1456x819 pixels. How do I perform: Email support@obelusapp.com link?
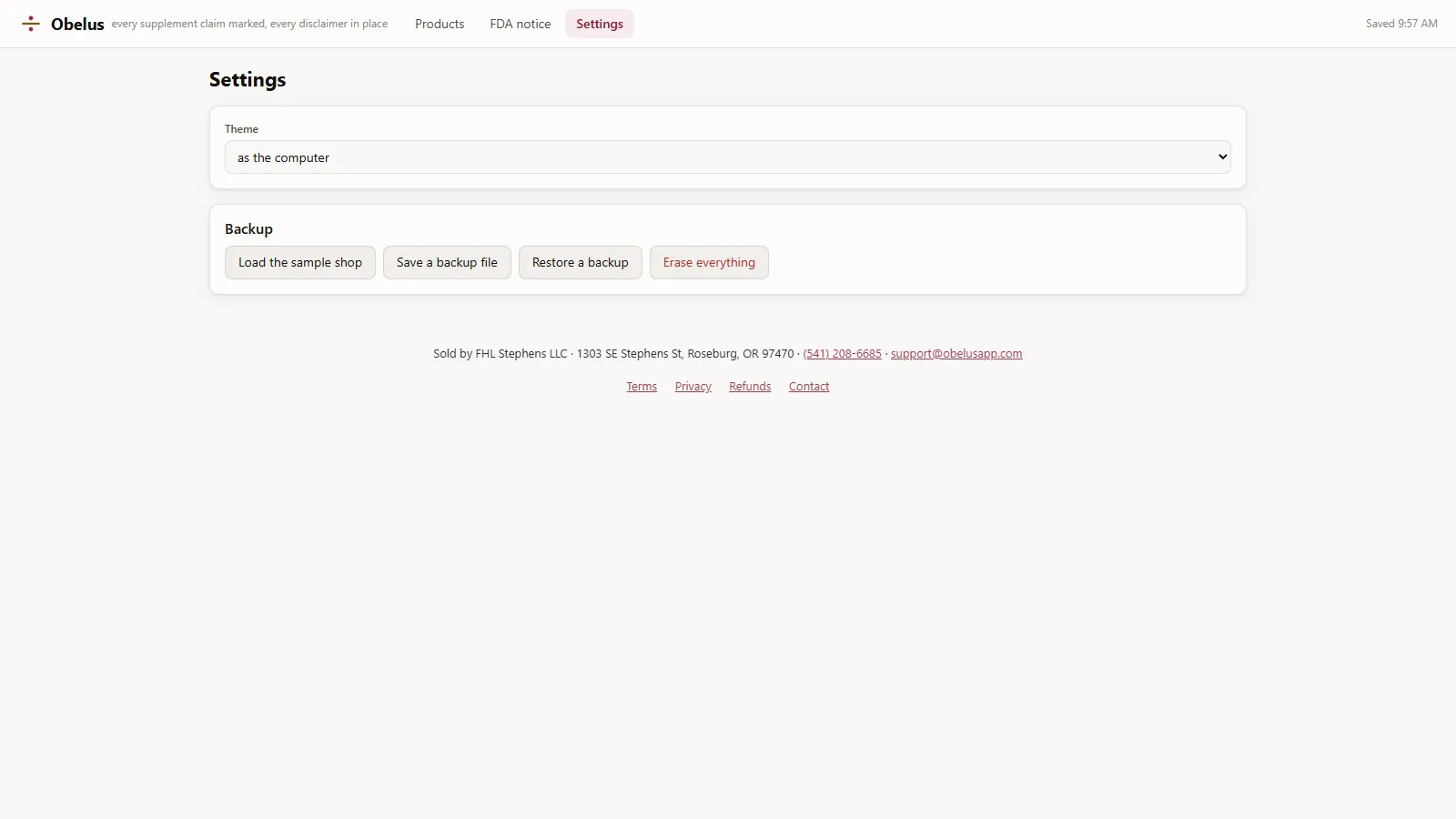tap(956, 354)
